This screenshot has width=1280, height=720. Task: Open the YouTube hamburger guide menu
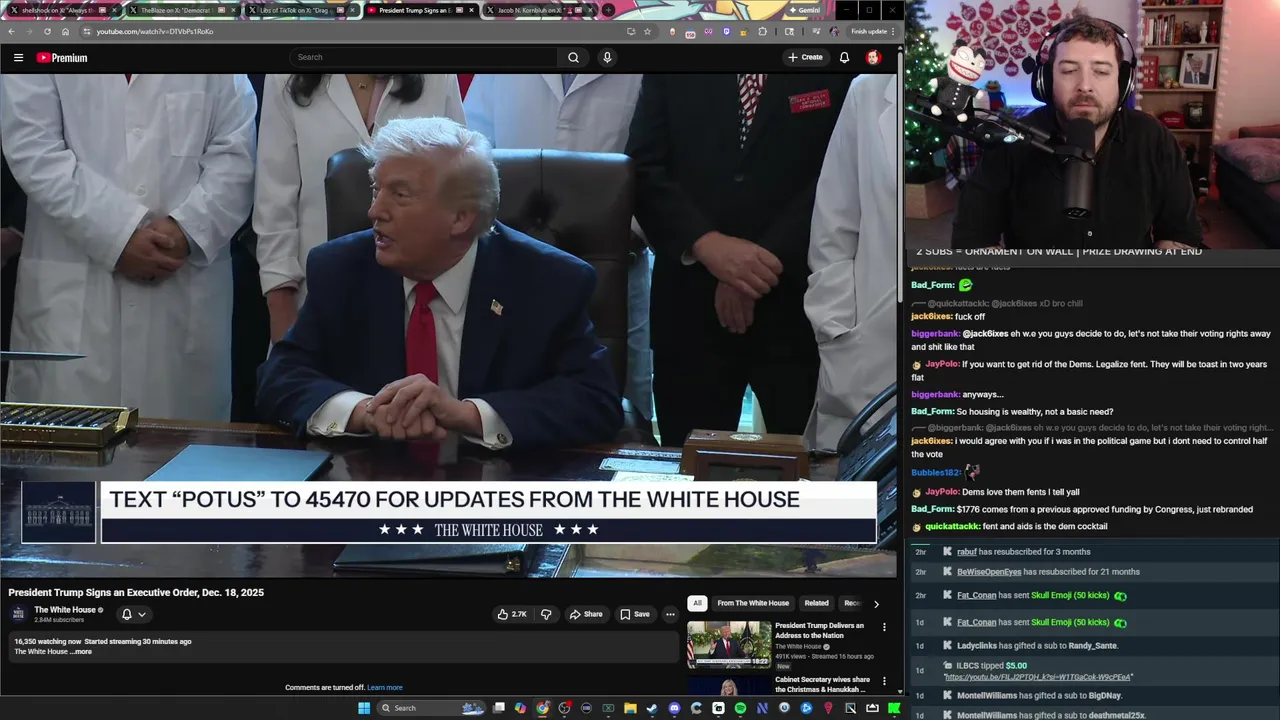pos(18,58)
